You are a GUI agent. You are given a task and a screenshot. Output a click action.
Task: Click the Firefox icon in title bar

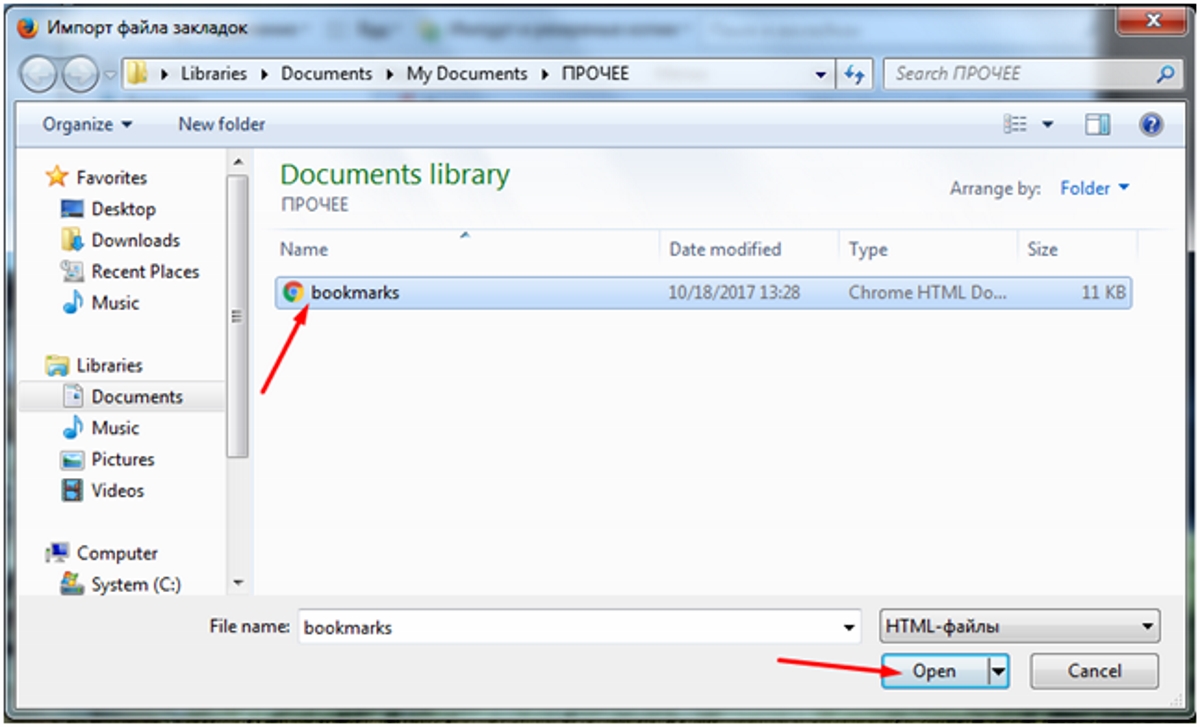[x=29, y=27]
